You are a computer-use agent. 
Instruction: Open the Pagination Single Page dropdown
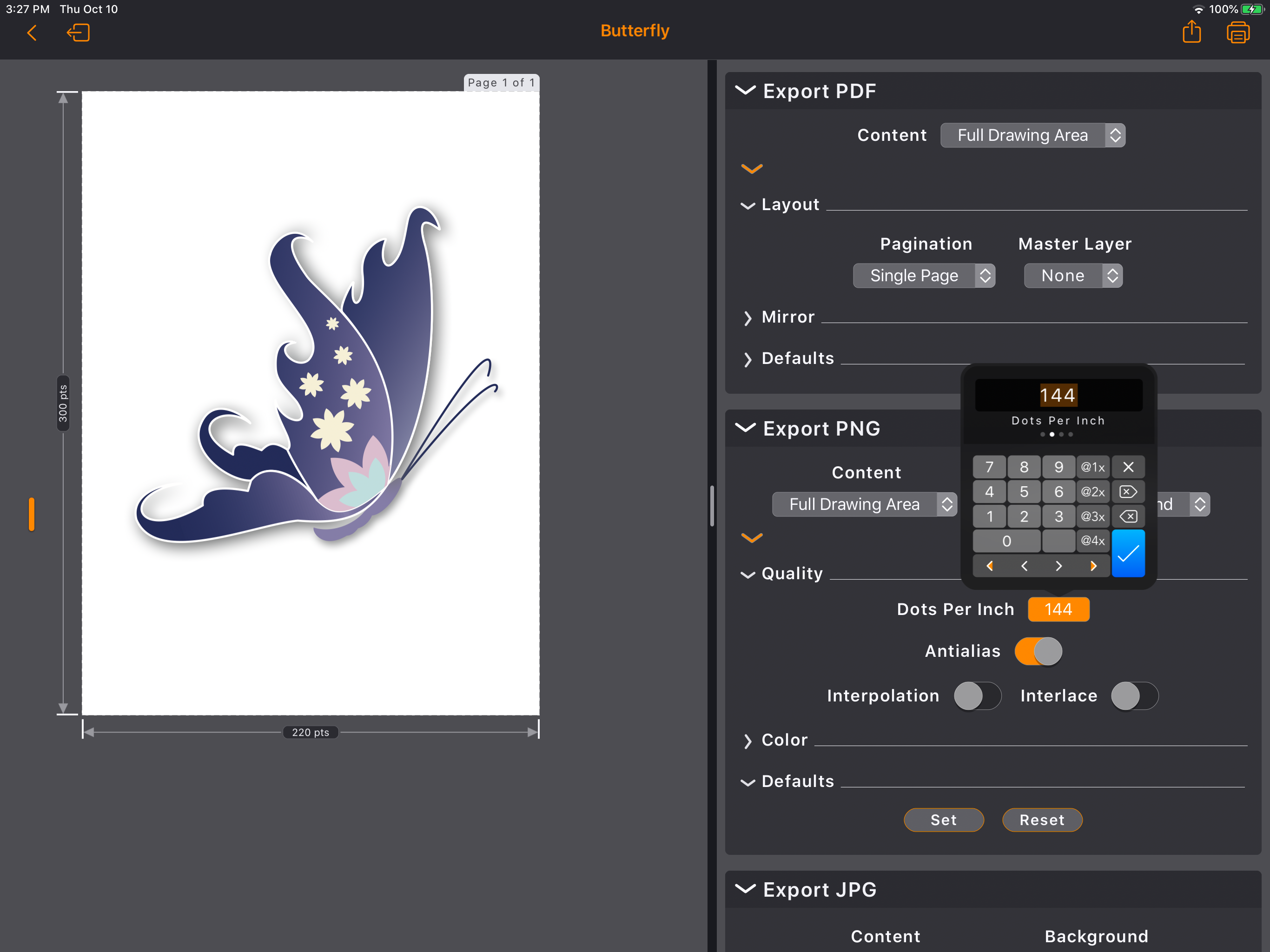pos(923,276)
